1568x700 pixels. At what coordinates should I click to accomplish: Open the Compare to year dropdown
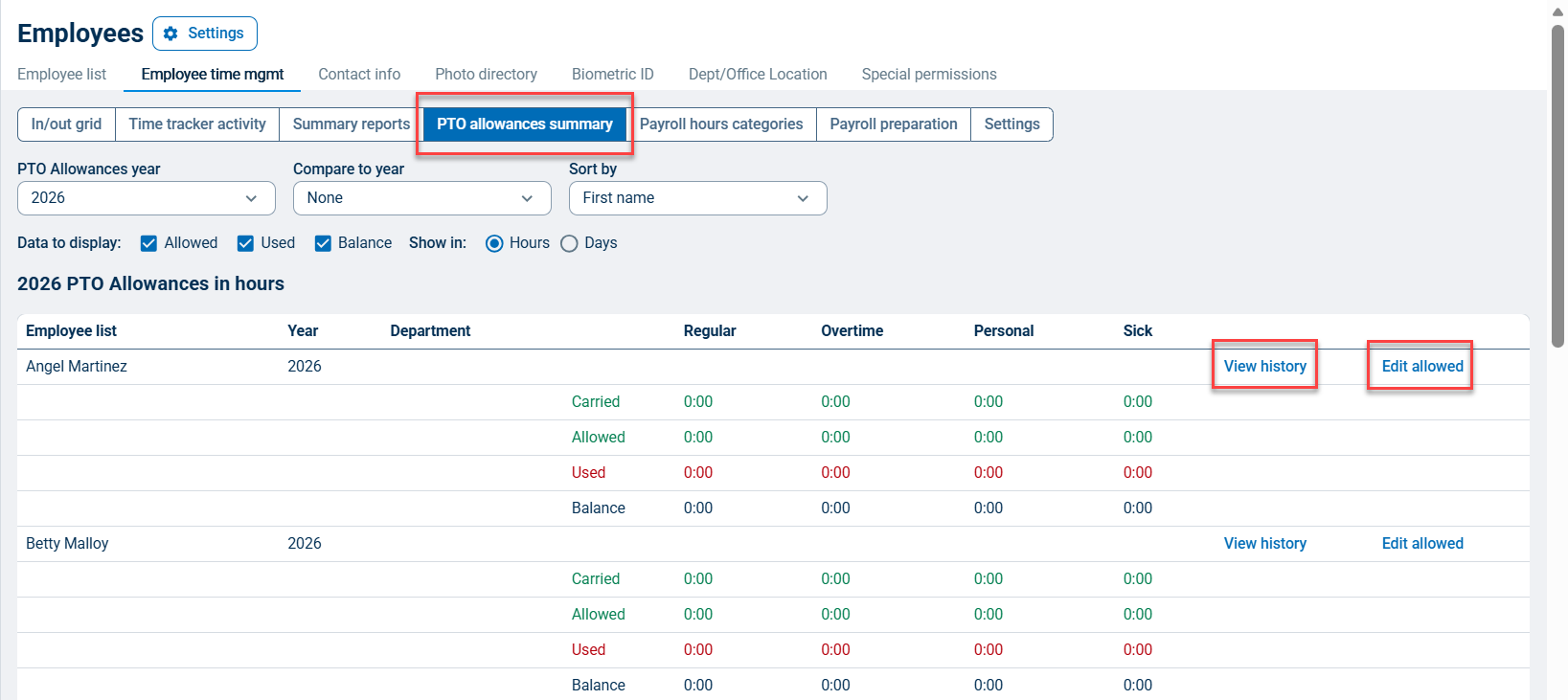[x=422, y=198]
